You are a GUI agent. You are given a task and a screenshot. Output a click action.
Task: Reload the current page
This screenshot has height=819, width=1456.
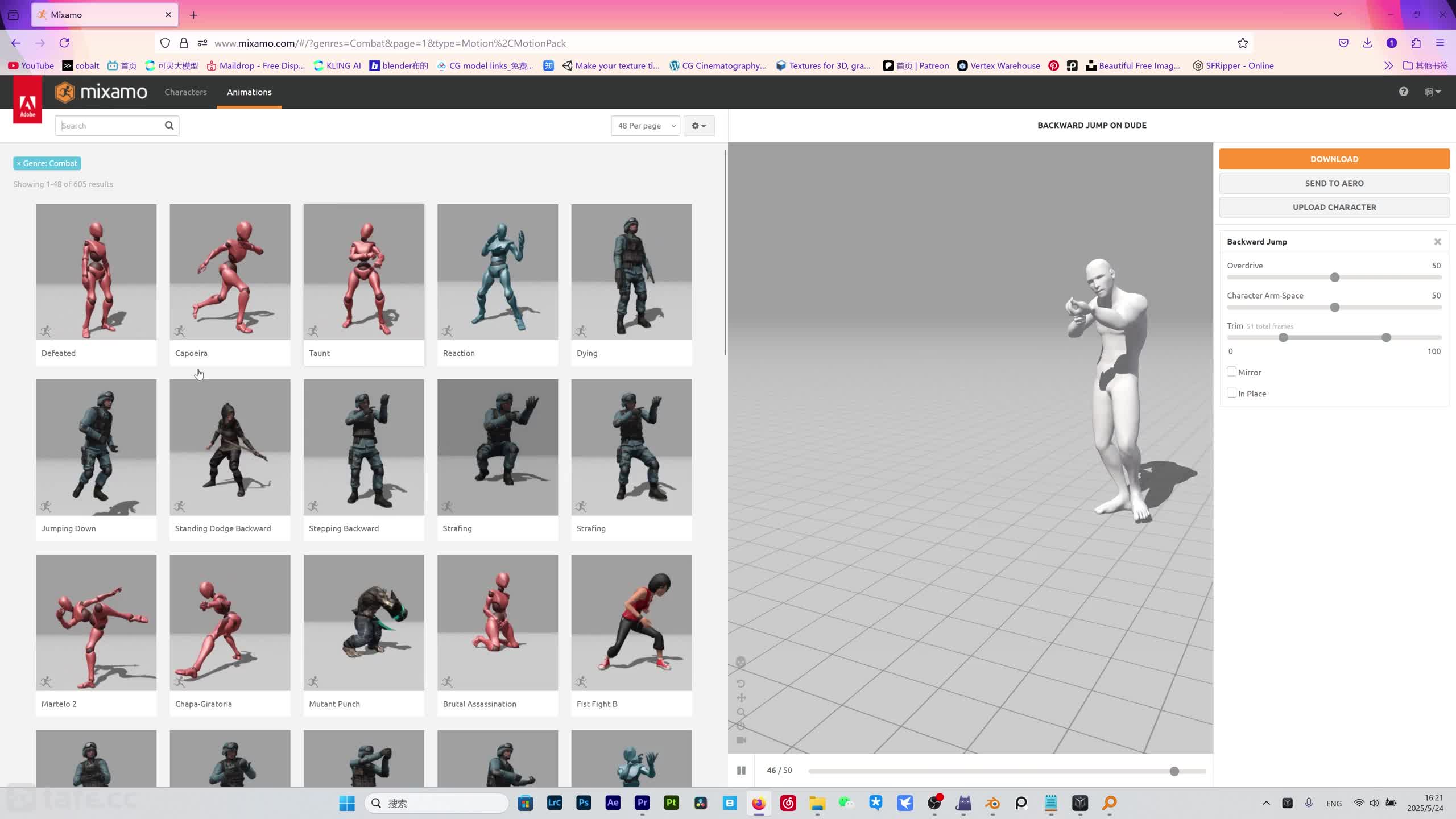coord(64,43)
